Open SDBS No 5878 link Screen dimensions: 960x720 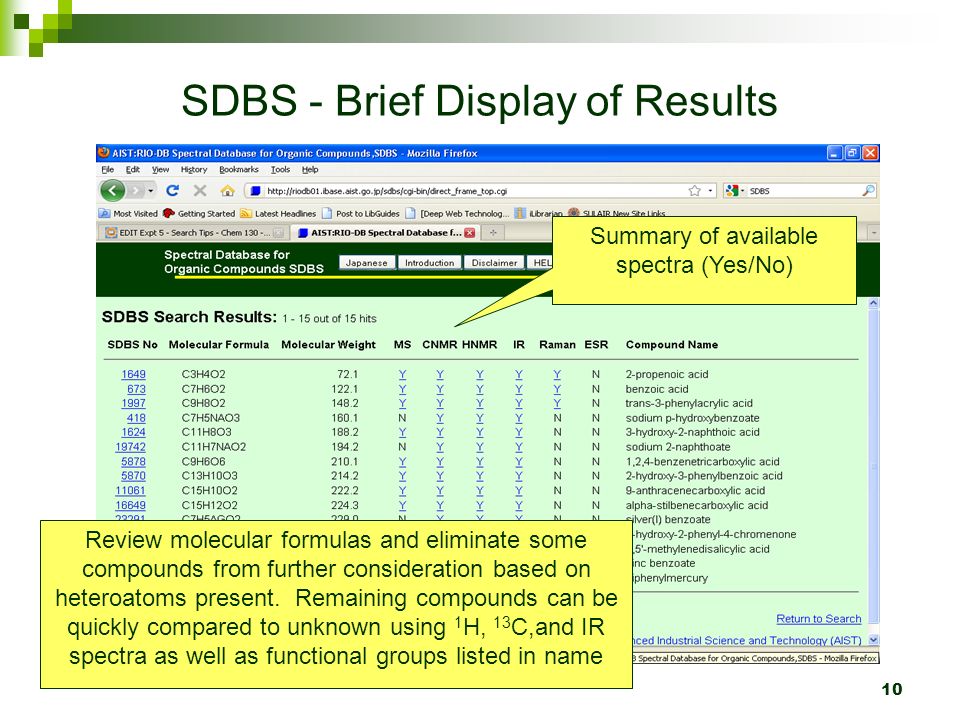click(x=133, y=462)
